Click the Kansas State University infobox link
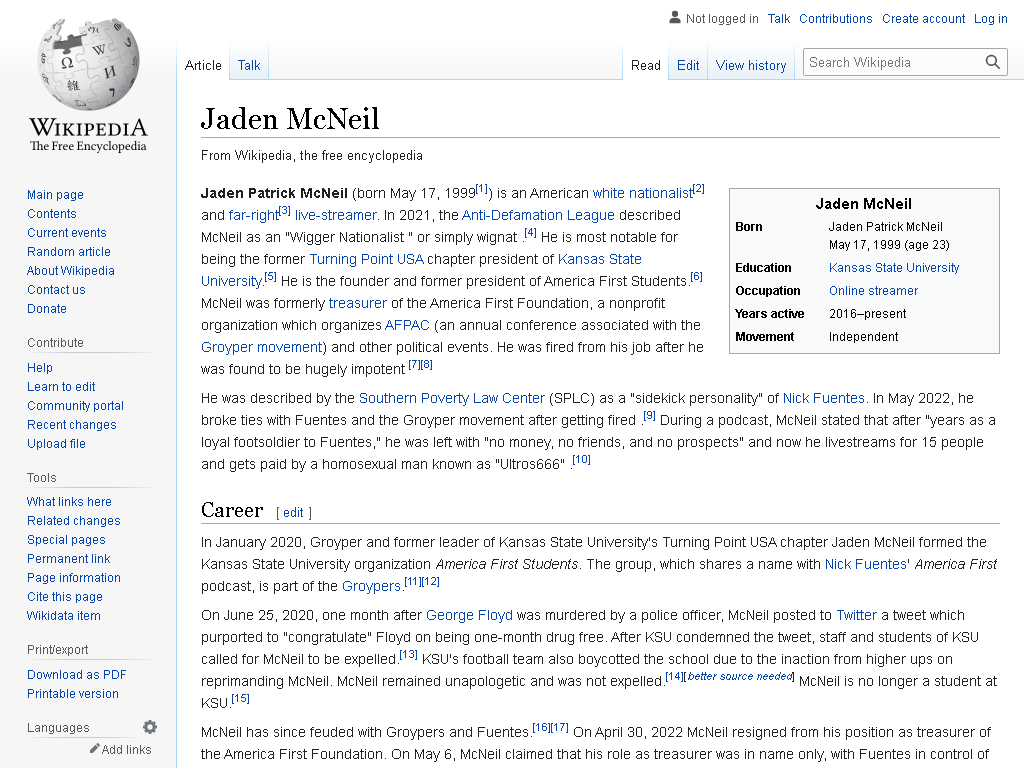Screen dimensions: 1024x768 pos(894,267)
